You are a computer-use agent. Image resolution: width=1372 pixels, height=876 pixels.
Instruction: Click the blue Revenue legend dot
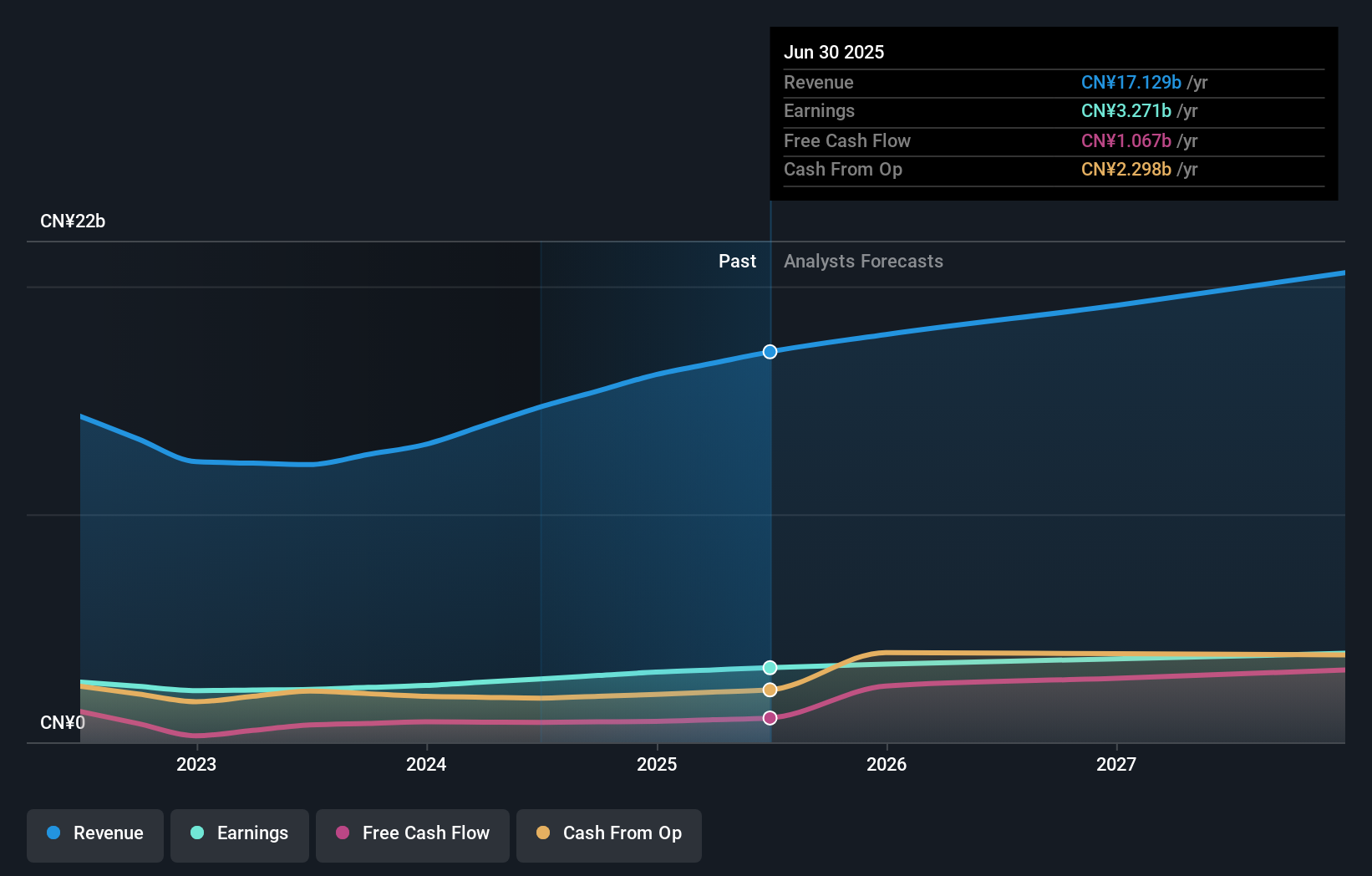[x=54, y=833]
